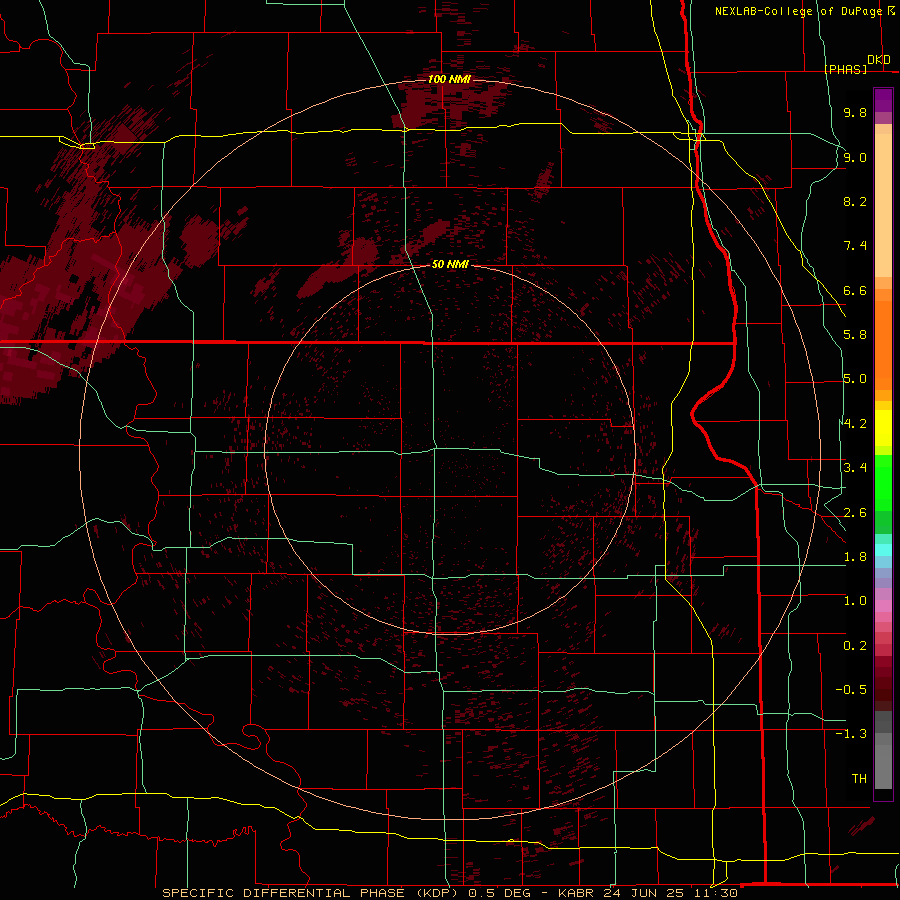Click the 6.6 value on the color scale

pos(855,290)
